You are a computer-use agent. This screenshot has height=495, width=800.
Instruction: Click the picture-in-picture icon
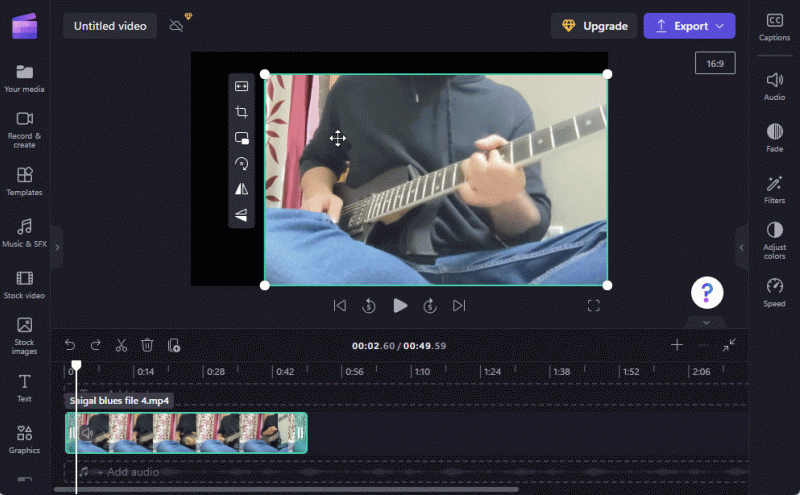[241, 138]
